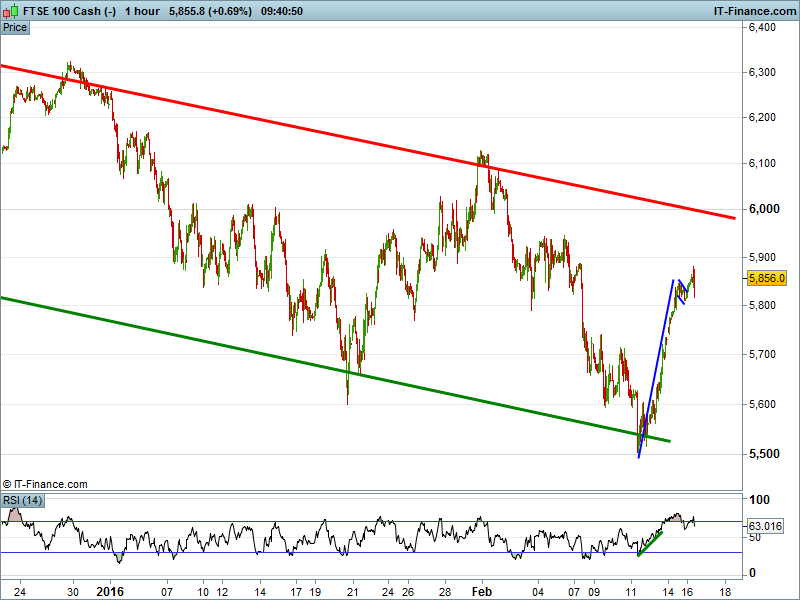Select the green divergence line on RSI

click(650, 543)
